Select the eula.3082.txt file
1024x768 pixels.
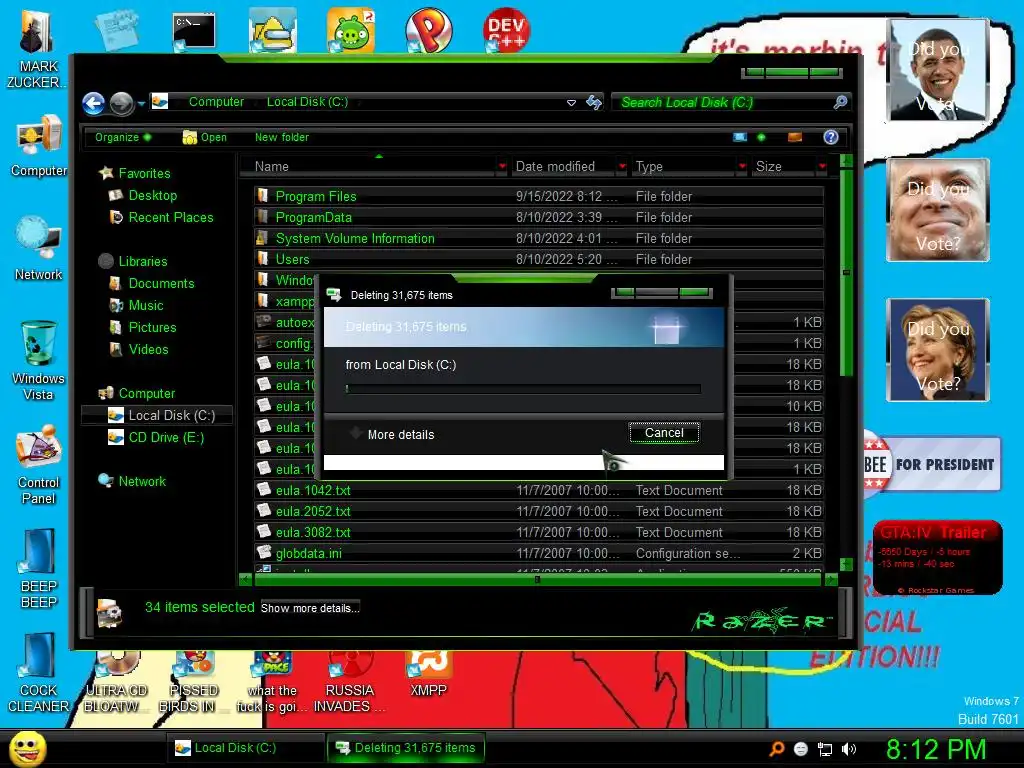[539, 532]
